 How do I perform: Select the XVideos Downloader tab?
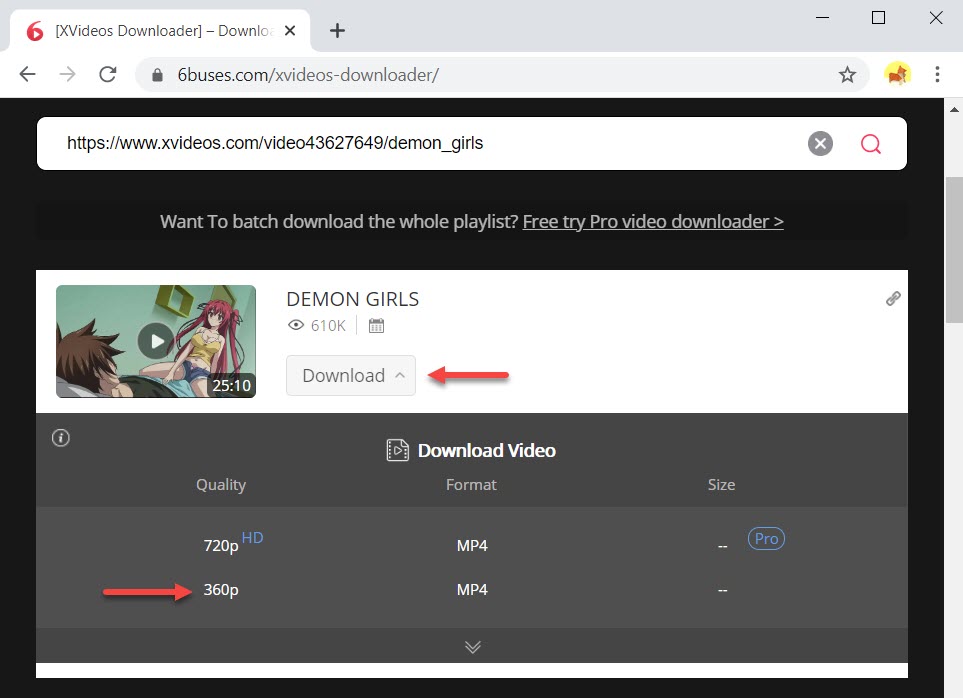click(x=160, y=31)
